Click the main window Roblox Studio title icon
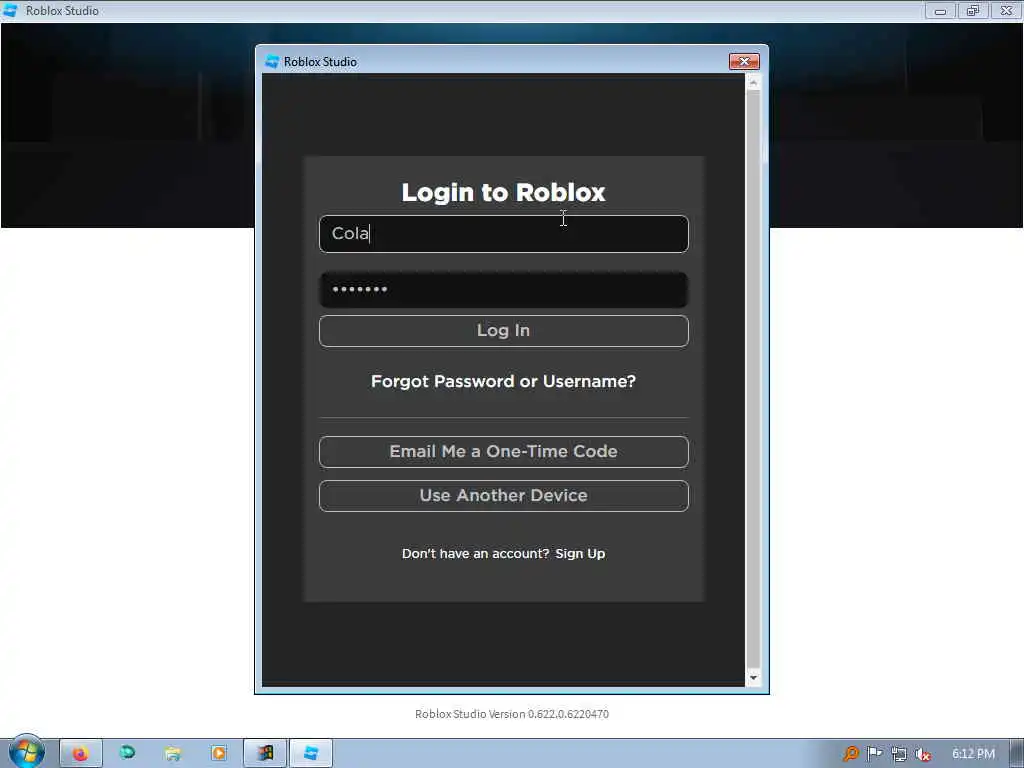Viewport: 1024px width, 768px height. pos(10,10)
